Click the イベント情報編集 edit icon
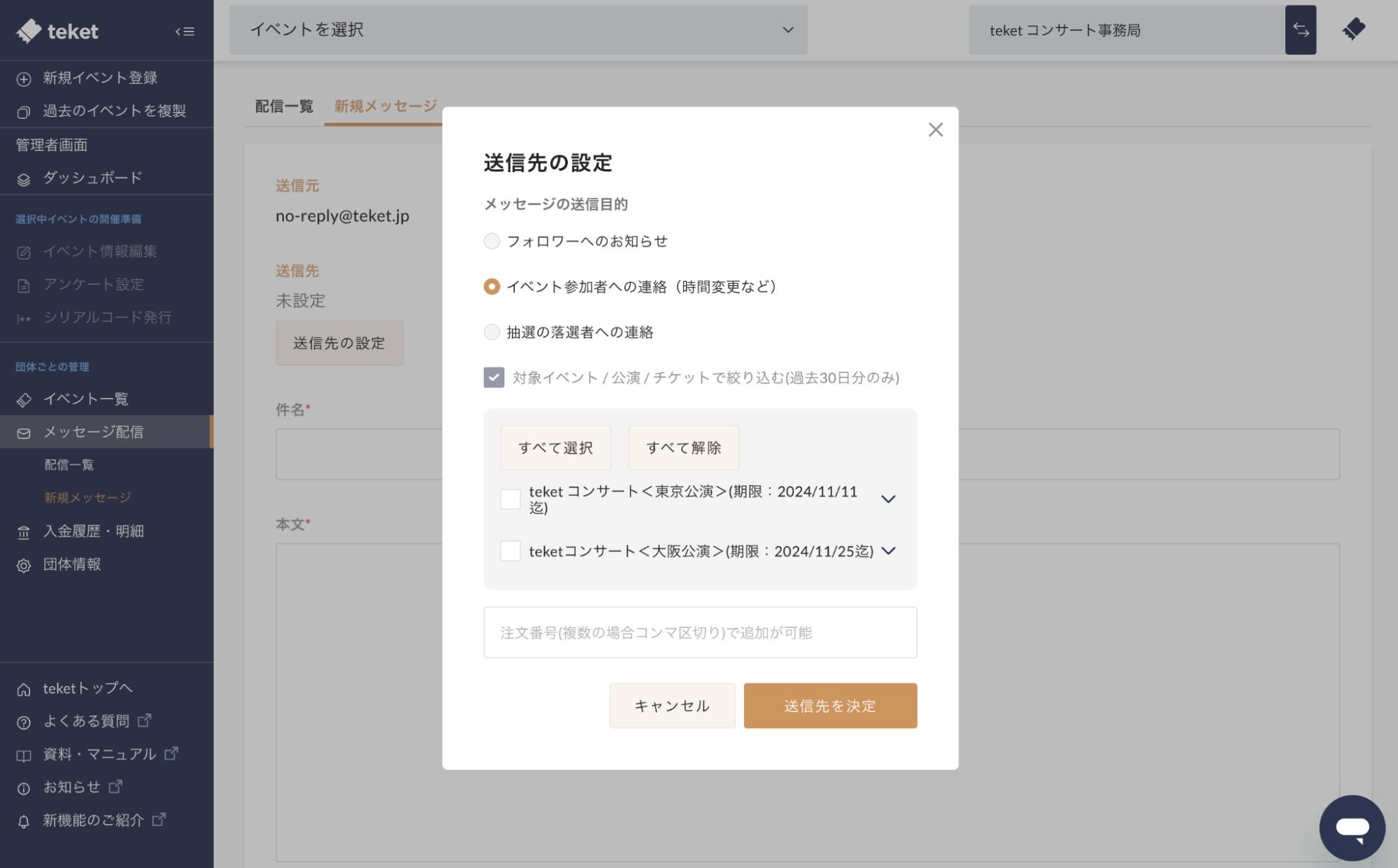This screenshot has height=868, width=1398. coord(24,252)
